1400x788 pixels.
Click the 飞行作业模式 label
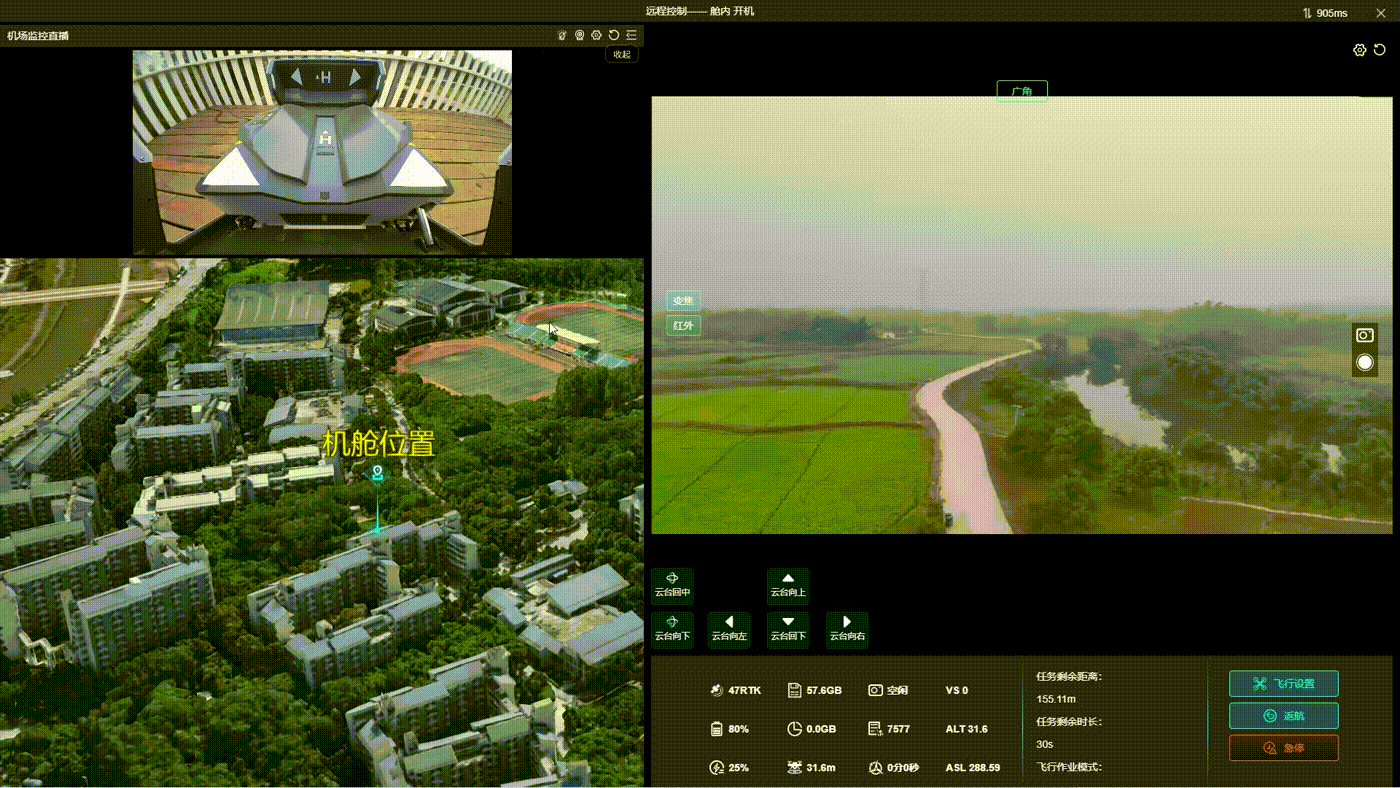point(1069,767)
